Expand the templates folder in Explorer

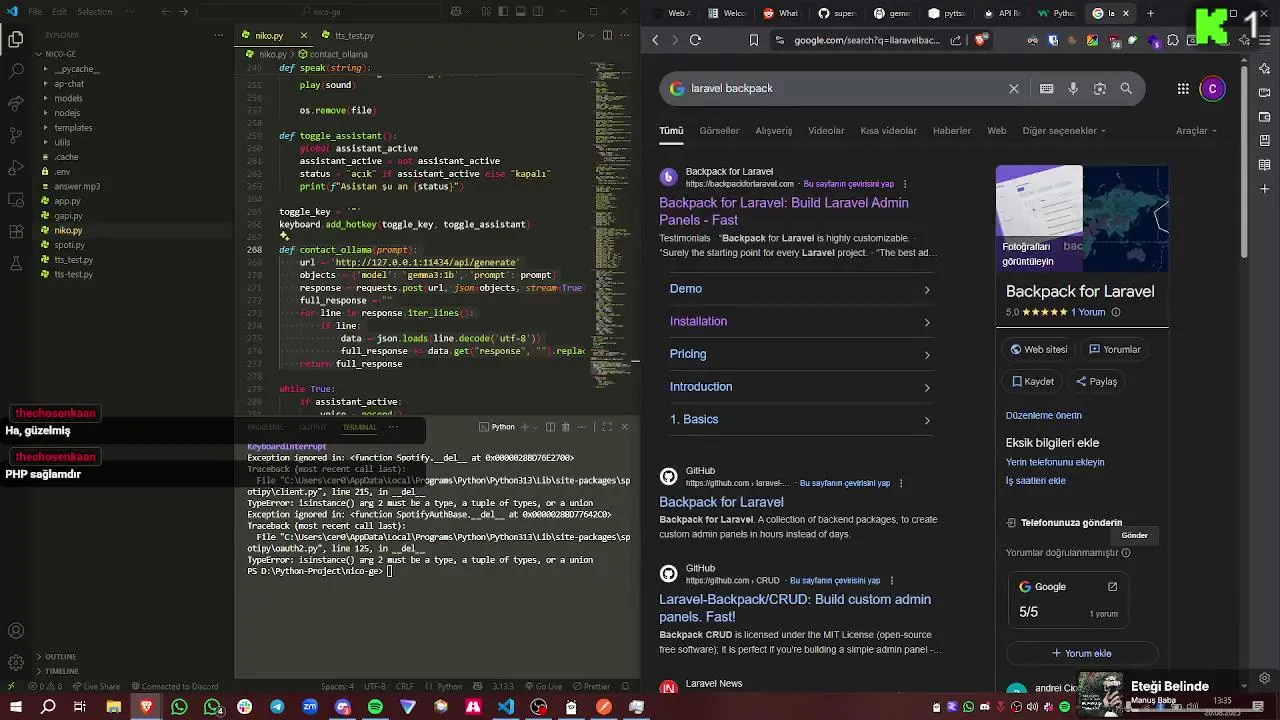pyautogui.click(x=73, y=128)
